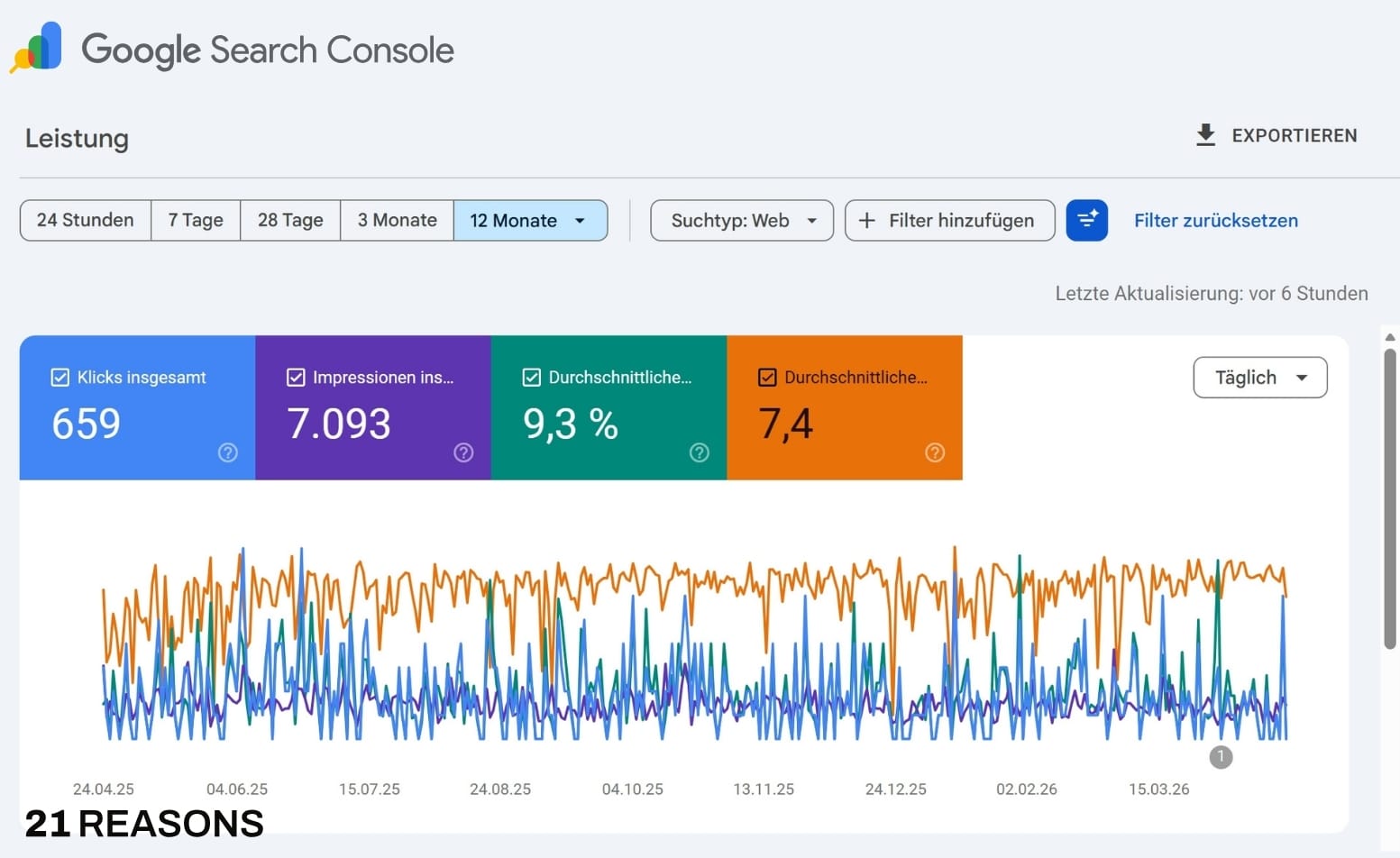Click the Filter zurücksetzen link
Image resolution: width=1400 pixels, height=858 pixels.
tap(1216, 221)
